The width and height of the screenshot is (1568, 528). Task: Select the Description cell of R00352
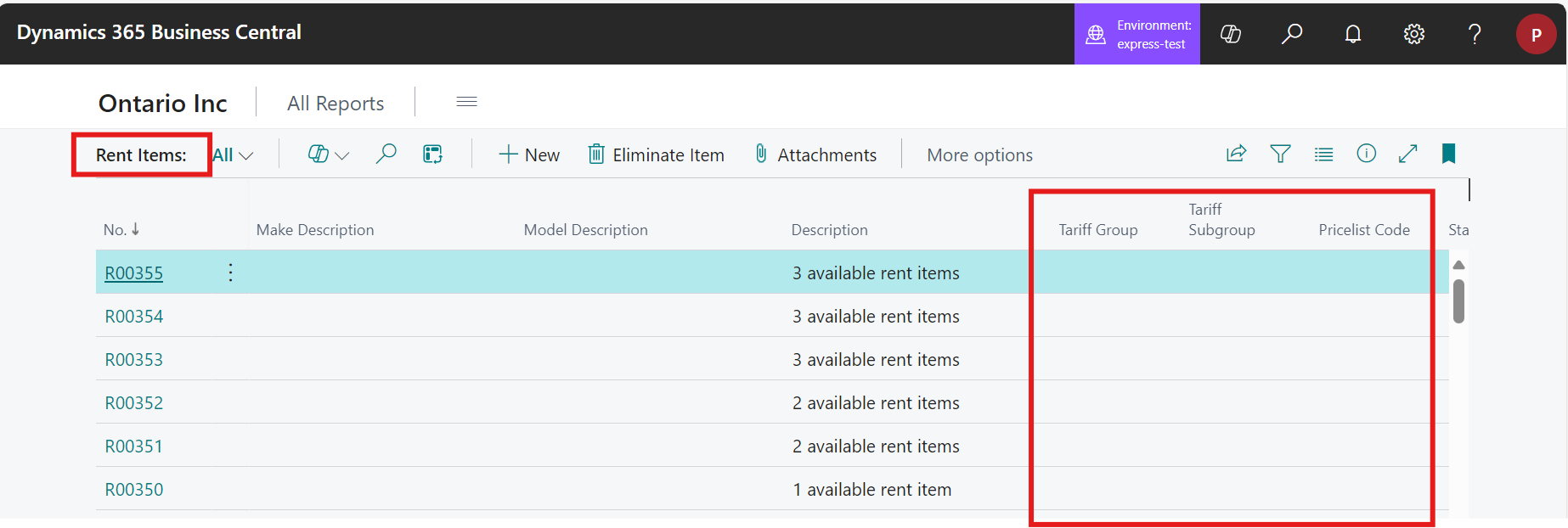(876, 403)
